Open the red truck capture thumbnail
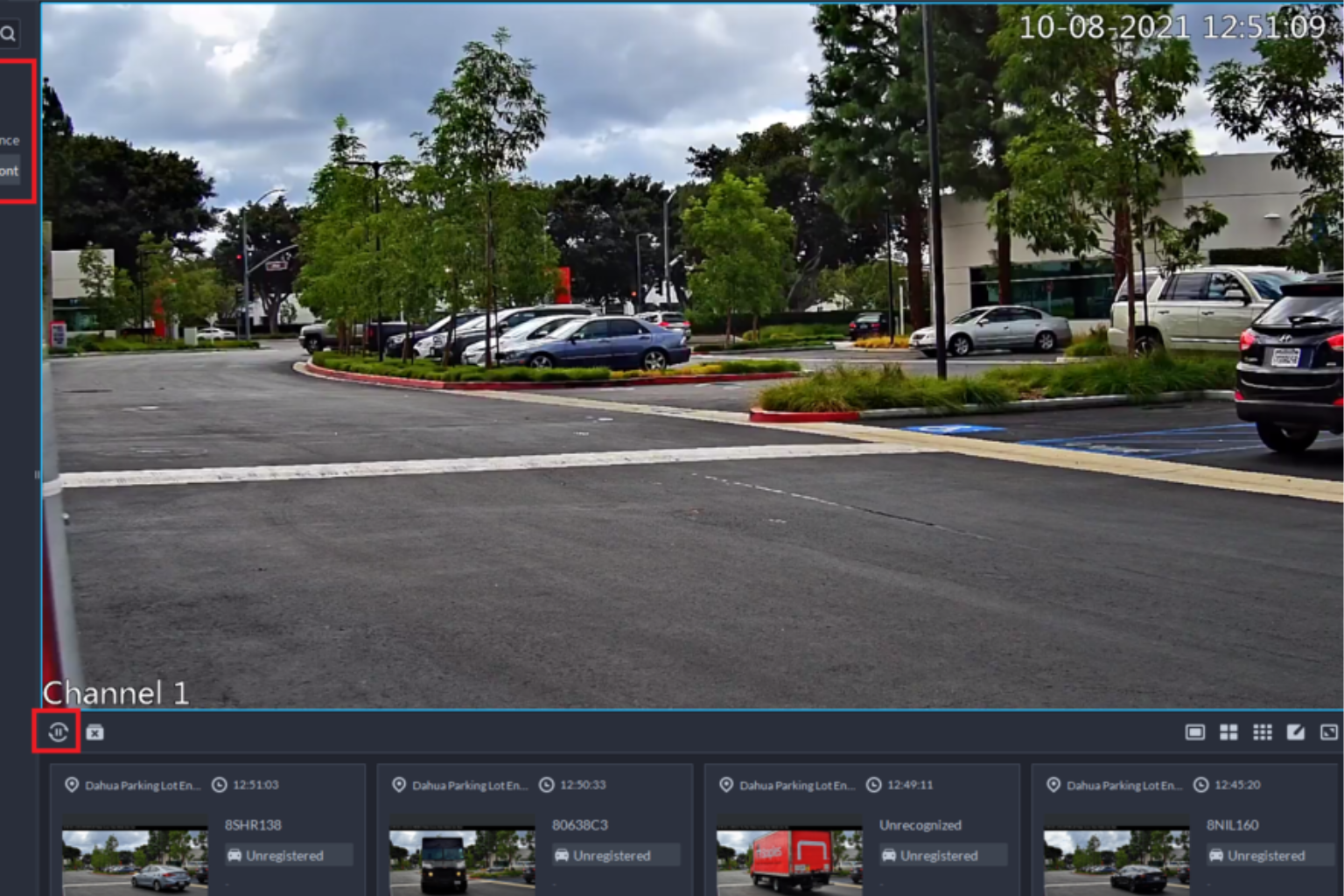The image size is (1344, 896). click(789, 861)
